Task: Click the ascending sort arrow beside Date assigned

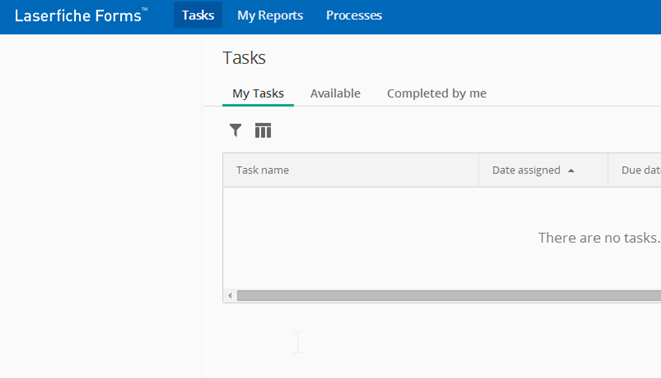Action: coord(571,171)
